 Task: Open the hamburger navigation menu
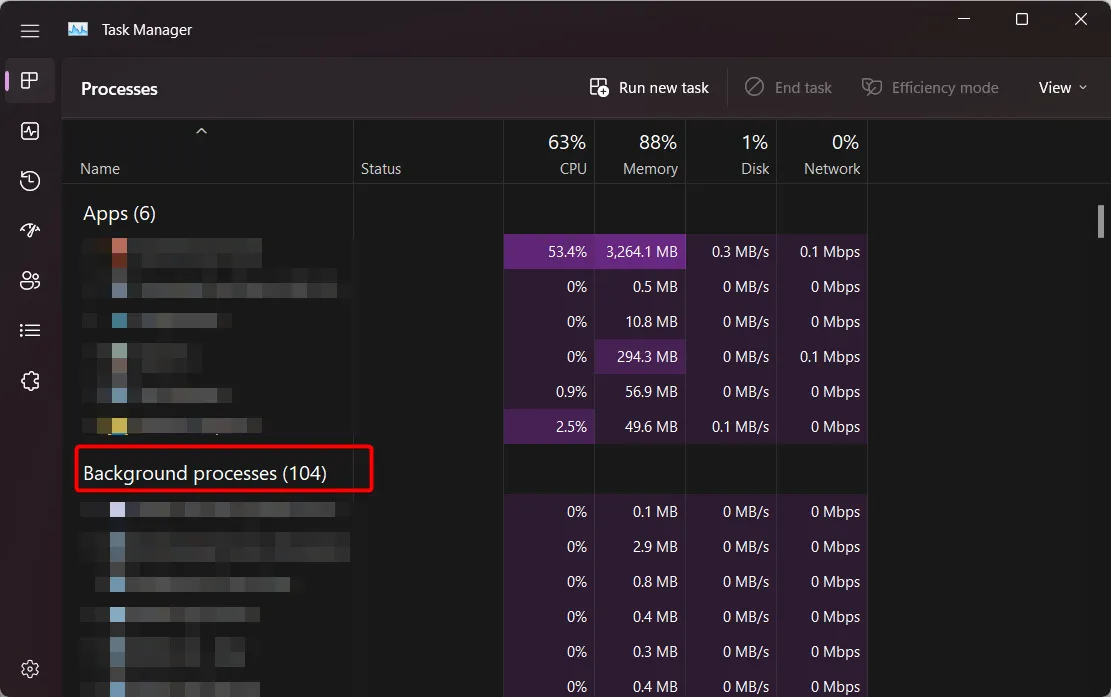30,30
